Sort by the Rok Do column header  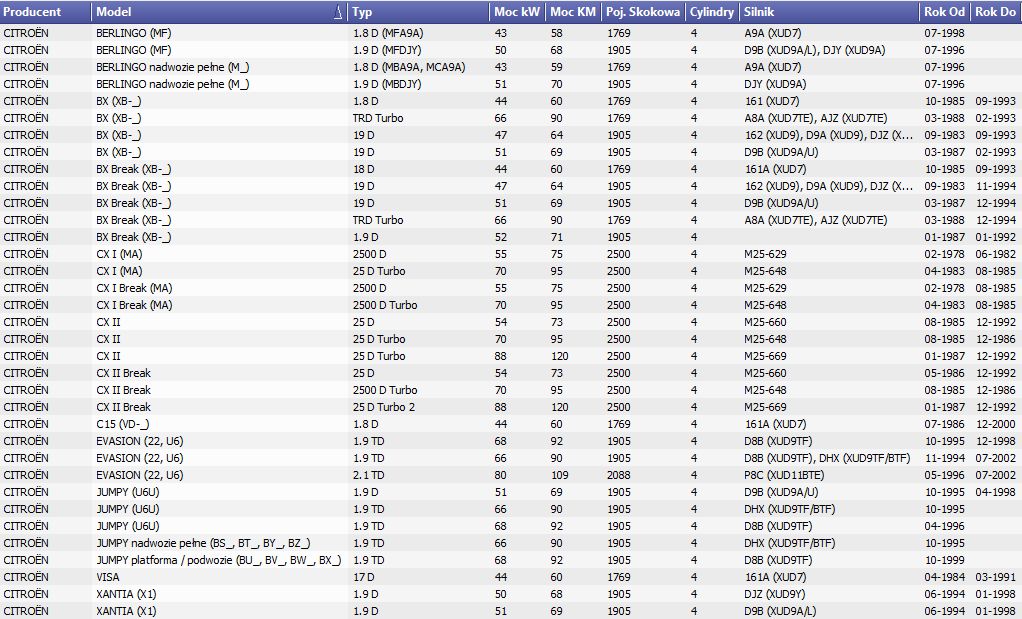pos(997,12)
